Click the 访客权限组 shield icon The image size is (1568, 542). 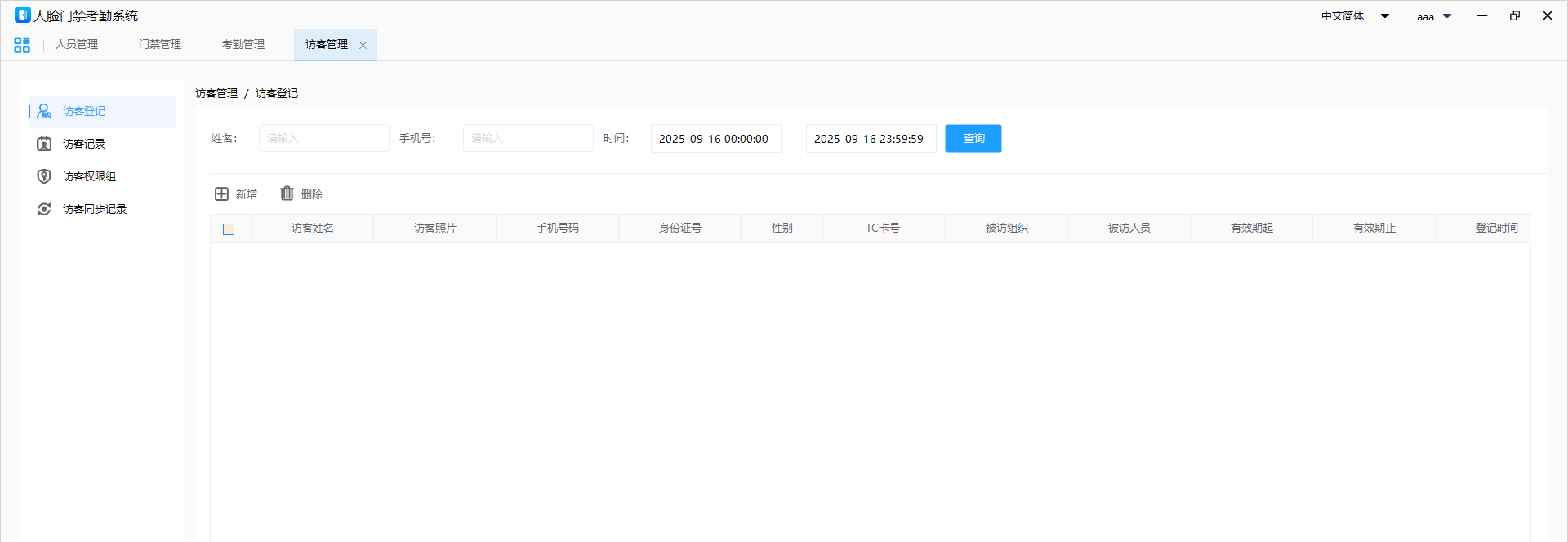point(44,176)
